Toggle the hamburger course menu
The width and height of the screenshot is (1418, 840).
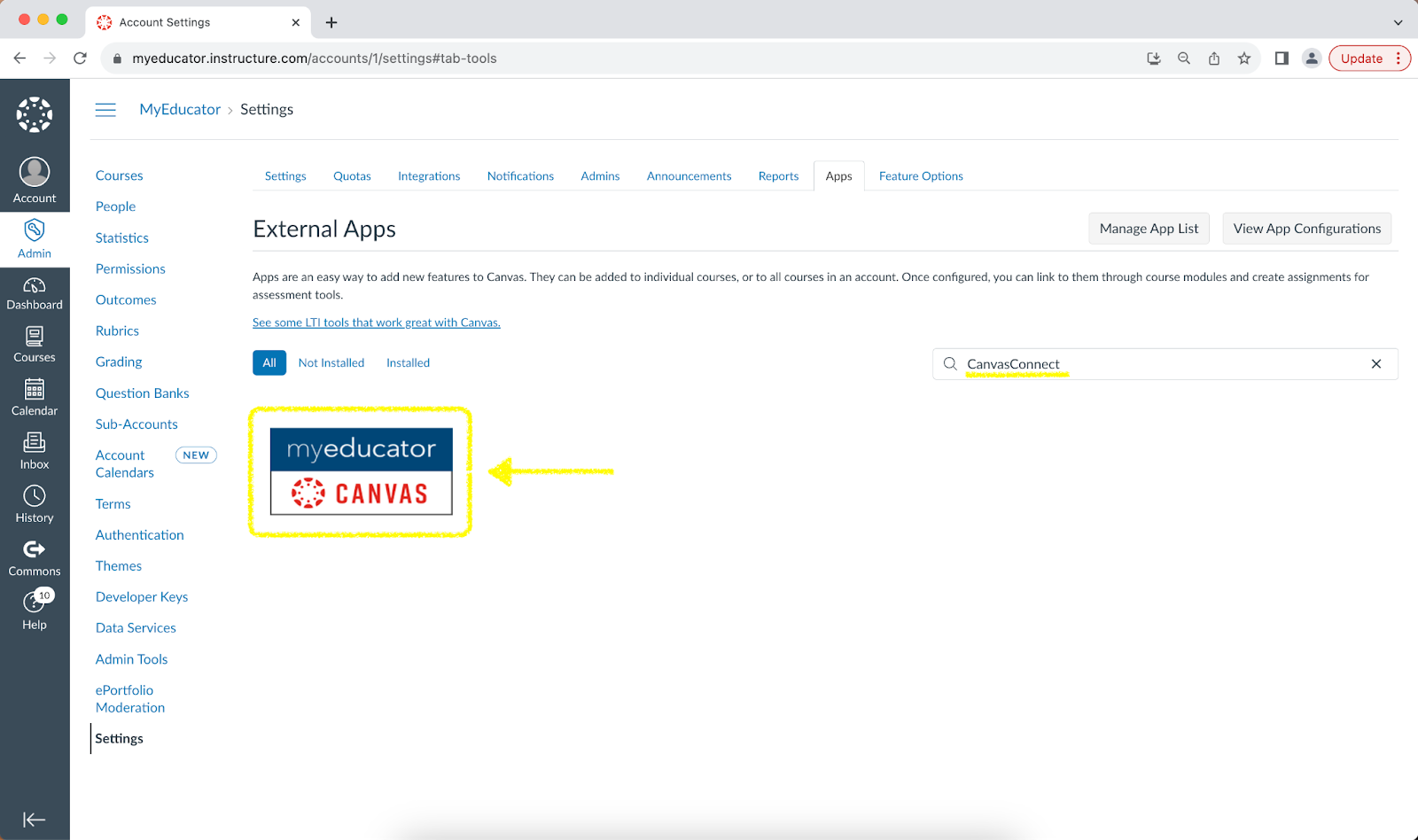click(105, 110)
